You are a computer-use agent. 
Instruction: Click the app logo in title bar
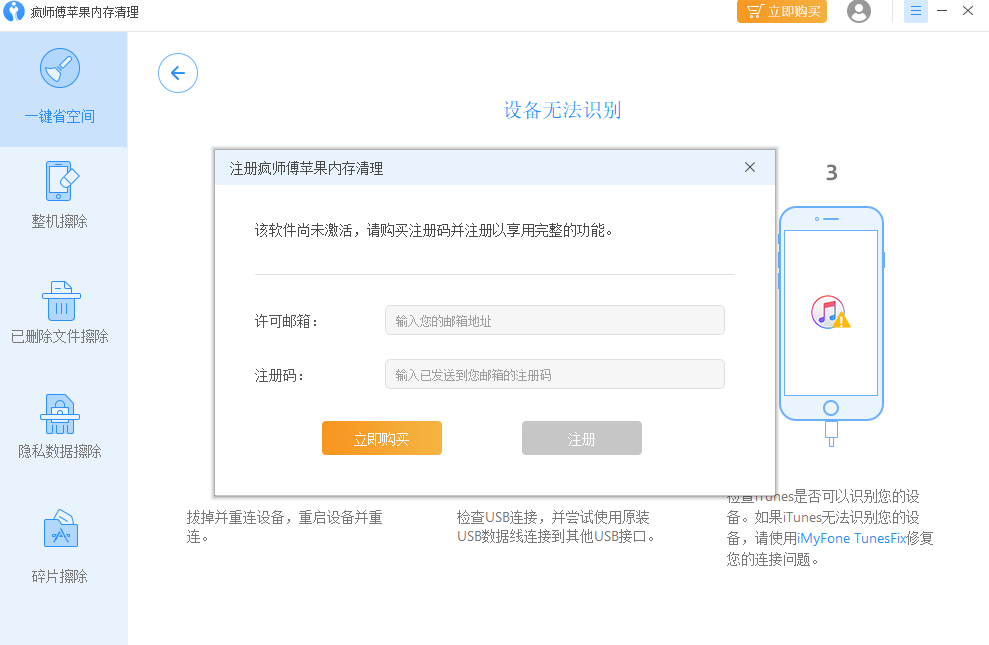[13, 11]
